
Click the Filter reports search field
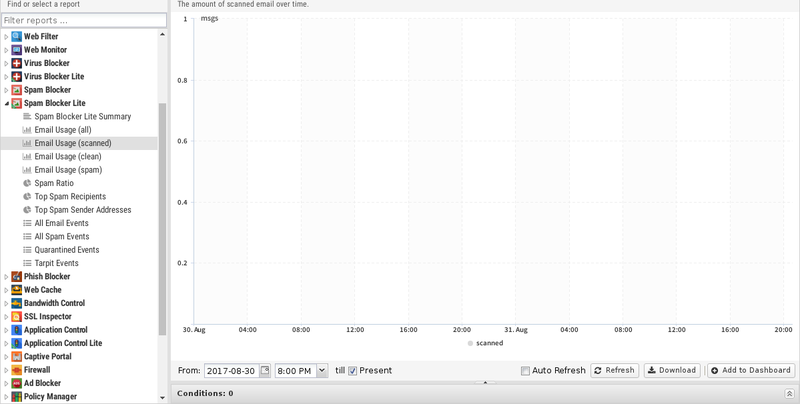(x=84, y=20)
